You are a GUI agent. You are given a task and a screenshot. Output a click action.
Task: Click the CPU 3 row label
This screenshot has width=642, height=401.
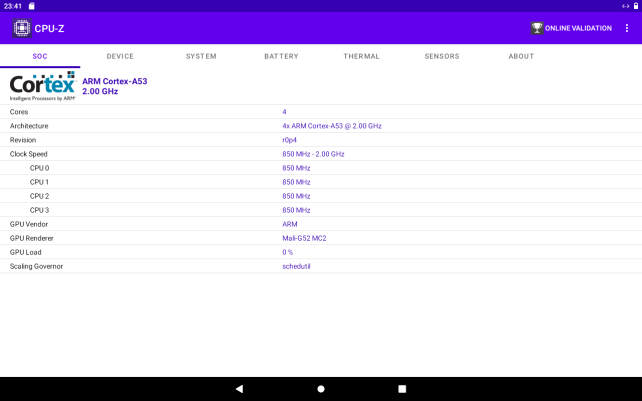[39, 210]
